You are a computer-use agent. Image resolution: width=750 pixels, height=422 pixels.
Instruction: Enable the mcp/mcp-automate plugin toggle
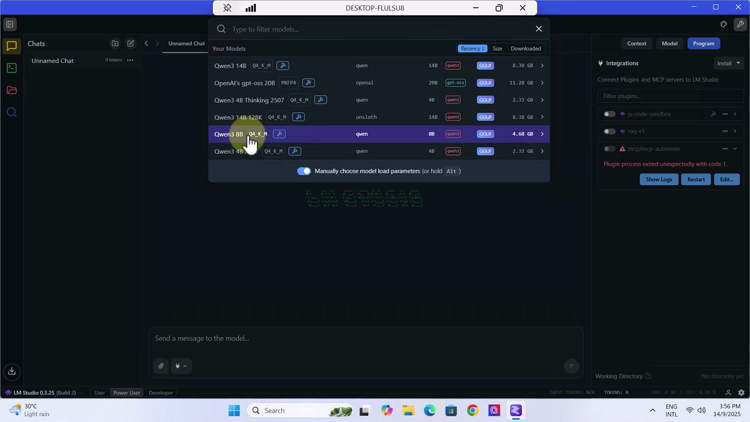coord(609,149)
